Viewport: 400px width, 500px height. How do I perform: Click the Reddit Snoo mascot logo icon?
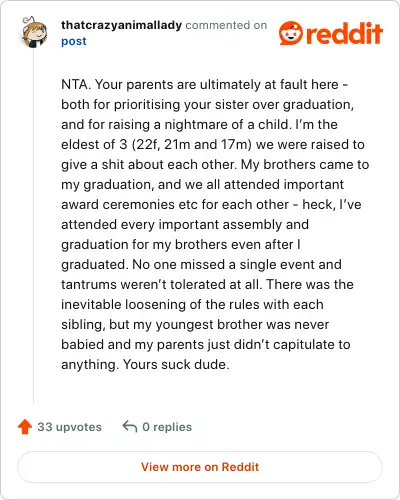point(291,33)
